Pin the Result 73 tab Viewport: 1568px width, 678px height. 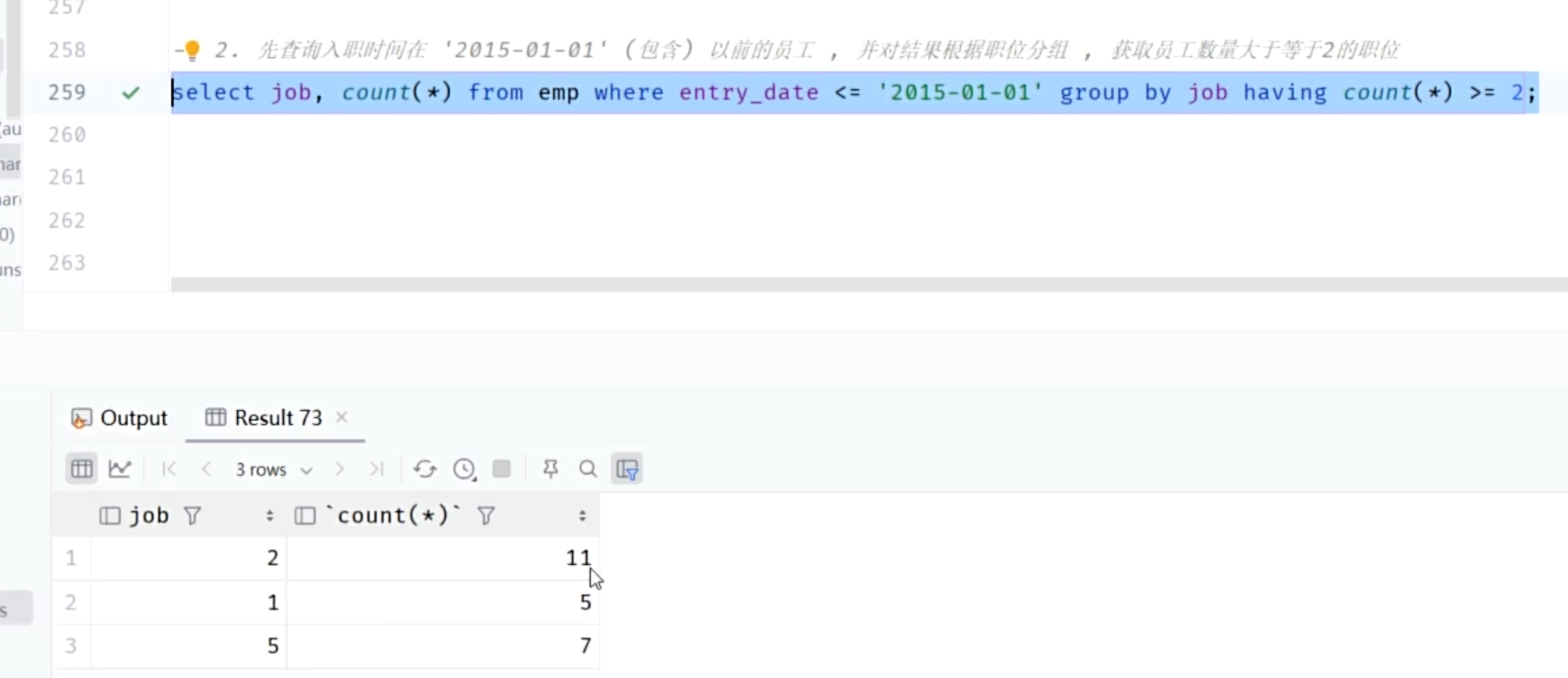(551, 469)
